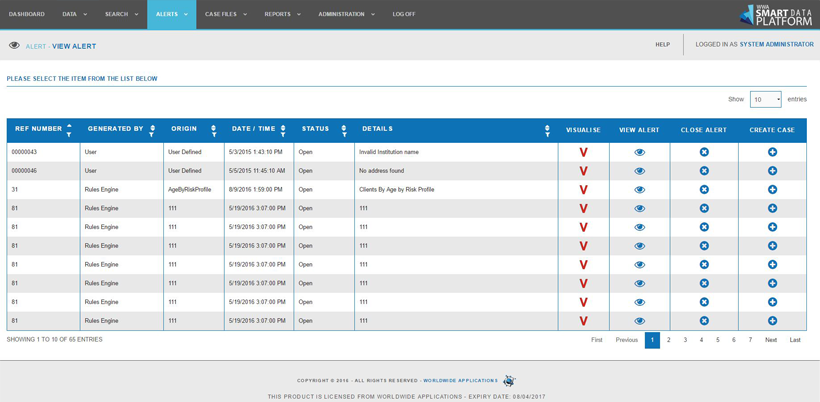Open the Help link
820x402 pixels.
coord(662,44)
